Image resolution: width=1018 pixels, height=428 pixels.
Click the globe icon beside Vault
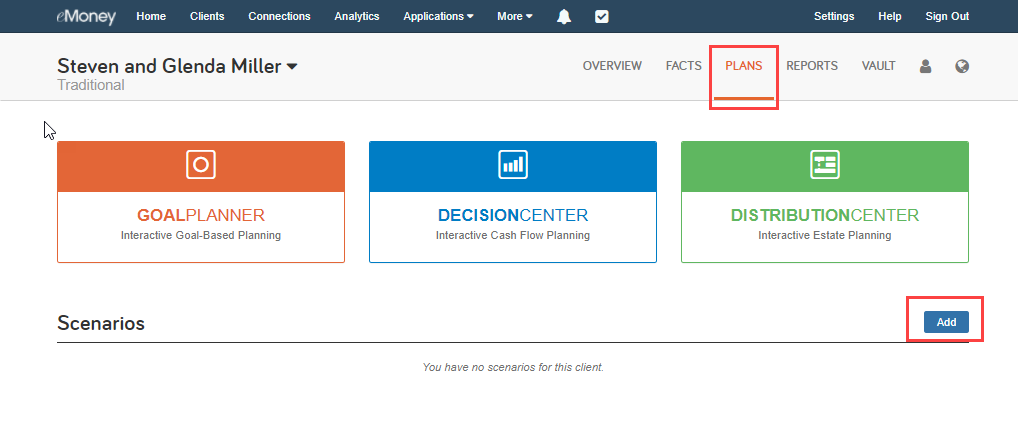point(962,66)
